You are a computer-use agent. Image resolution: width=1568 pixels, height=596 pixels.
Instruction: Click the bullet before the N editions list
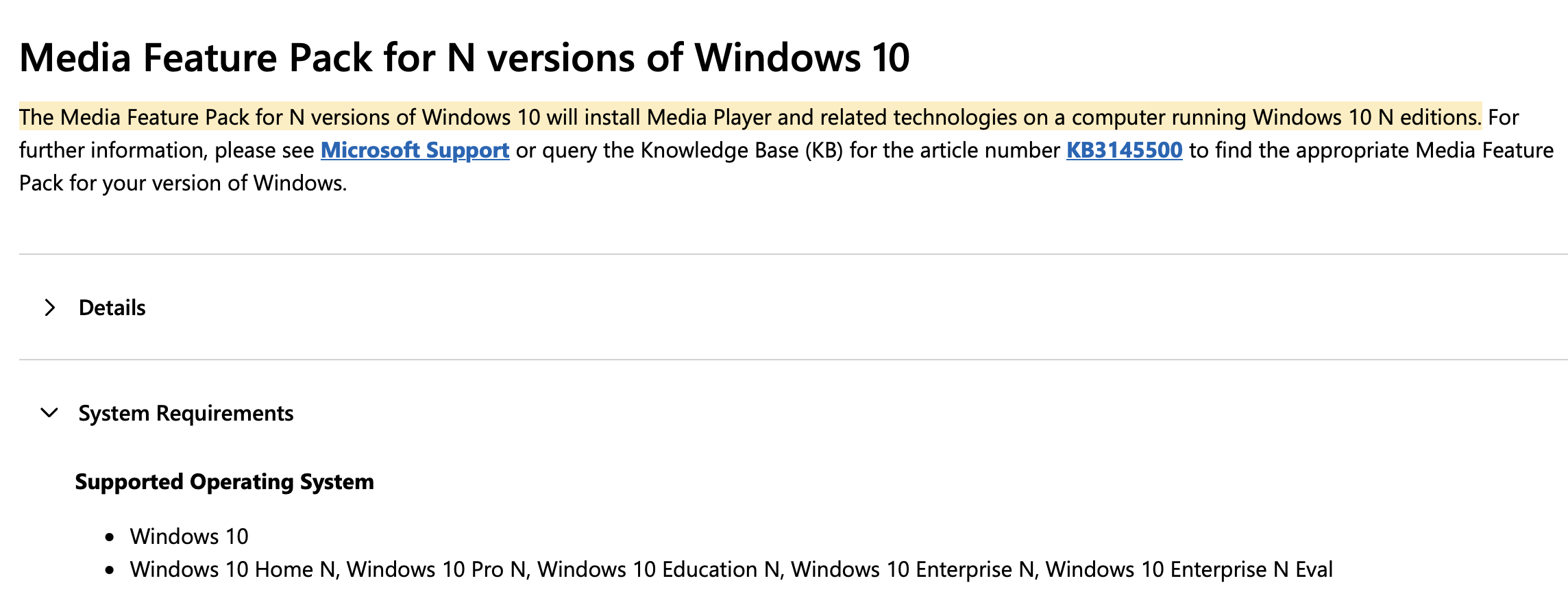(110, 570)
